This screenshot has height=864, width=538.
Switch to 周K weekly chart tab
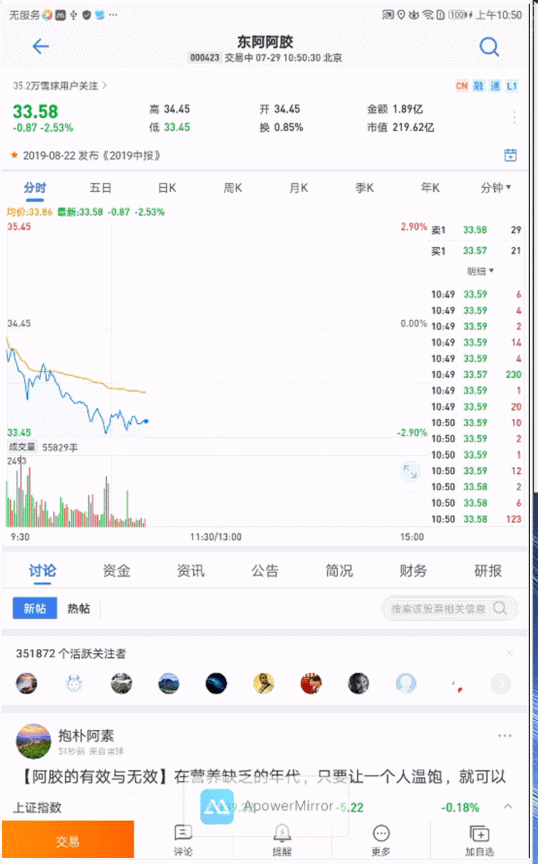pyautogui.click(x=232, y=188)
